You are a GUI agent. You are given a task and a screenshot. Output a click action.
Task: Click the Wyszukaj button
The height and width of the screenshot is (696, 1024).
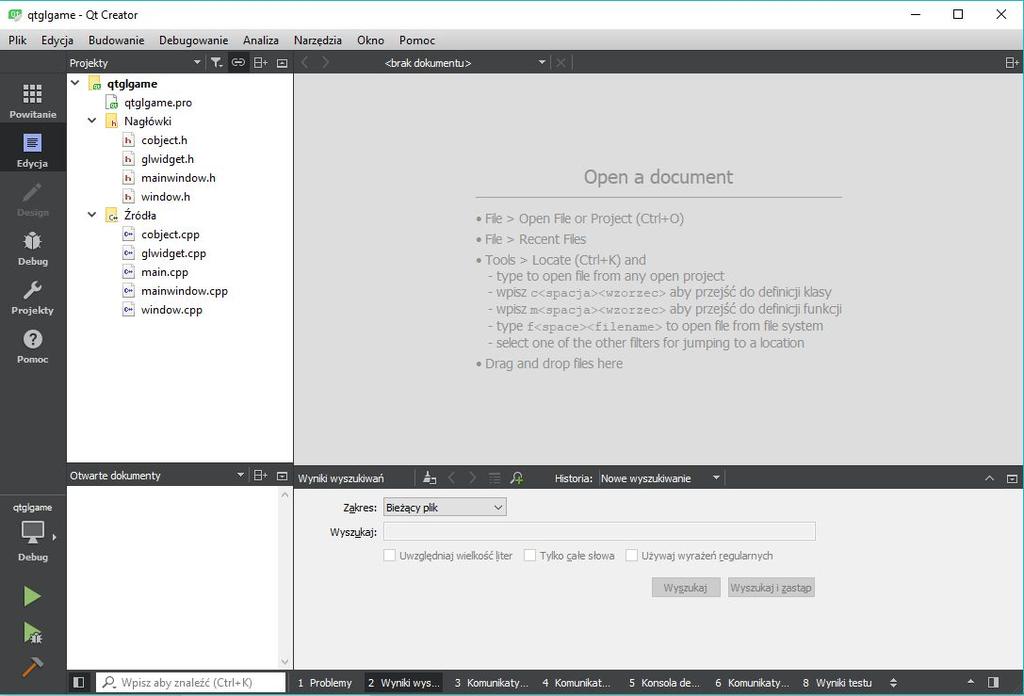coord(685,588)
